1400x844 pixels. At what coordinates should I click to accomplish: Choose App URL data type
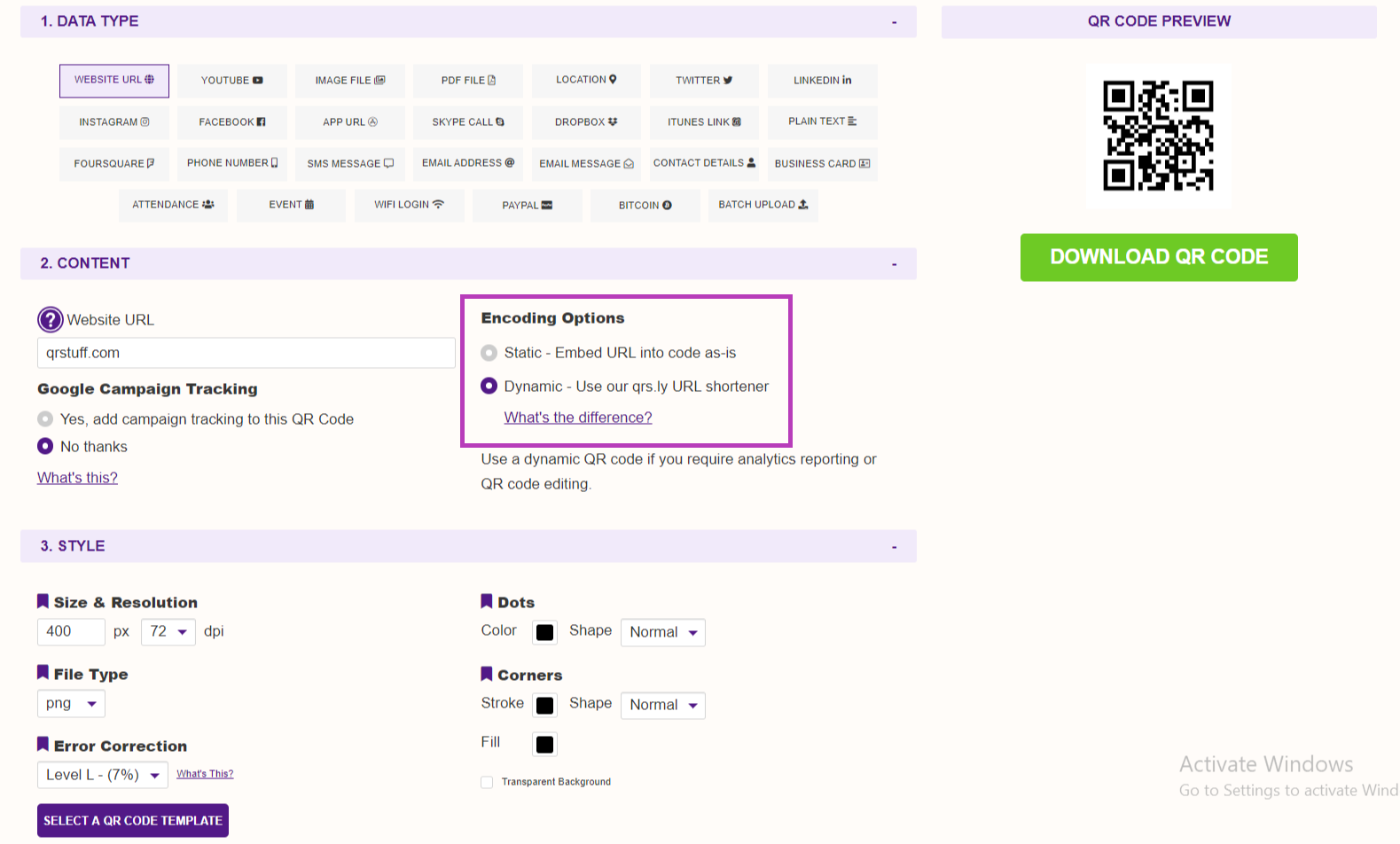[349, 122]
